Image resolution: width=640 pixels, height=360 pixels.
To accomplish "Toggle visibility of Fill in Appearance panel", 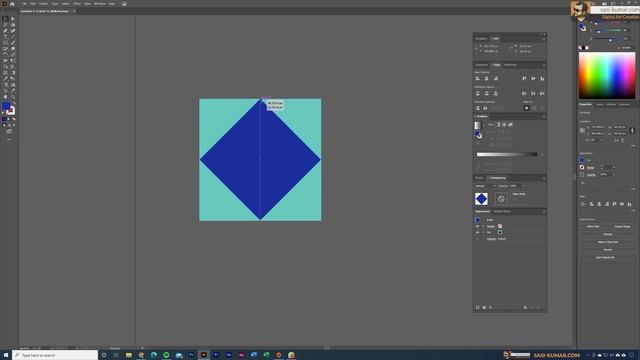I will coord(478,232).
